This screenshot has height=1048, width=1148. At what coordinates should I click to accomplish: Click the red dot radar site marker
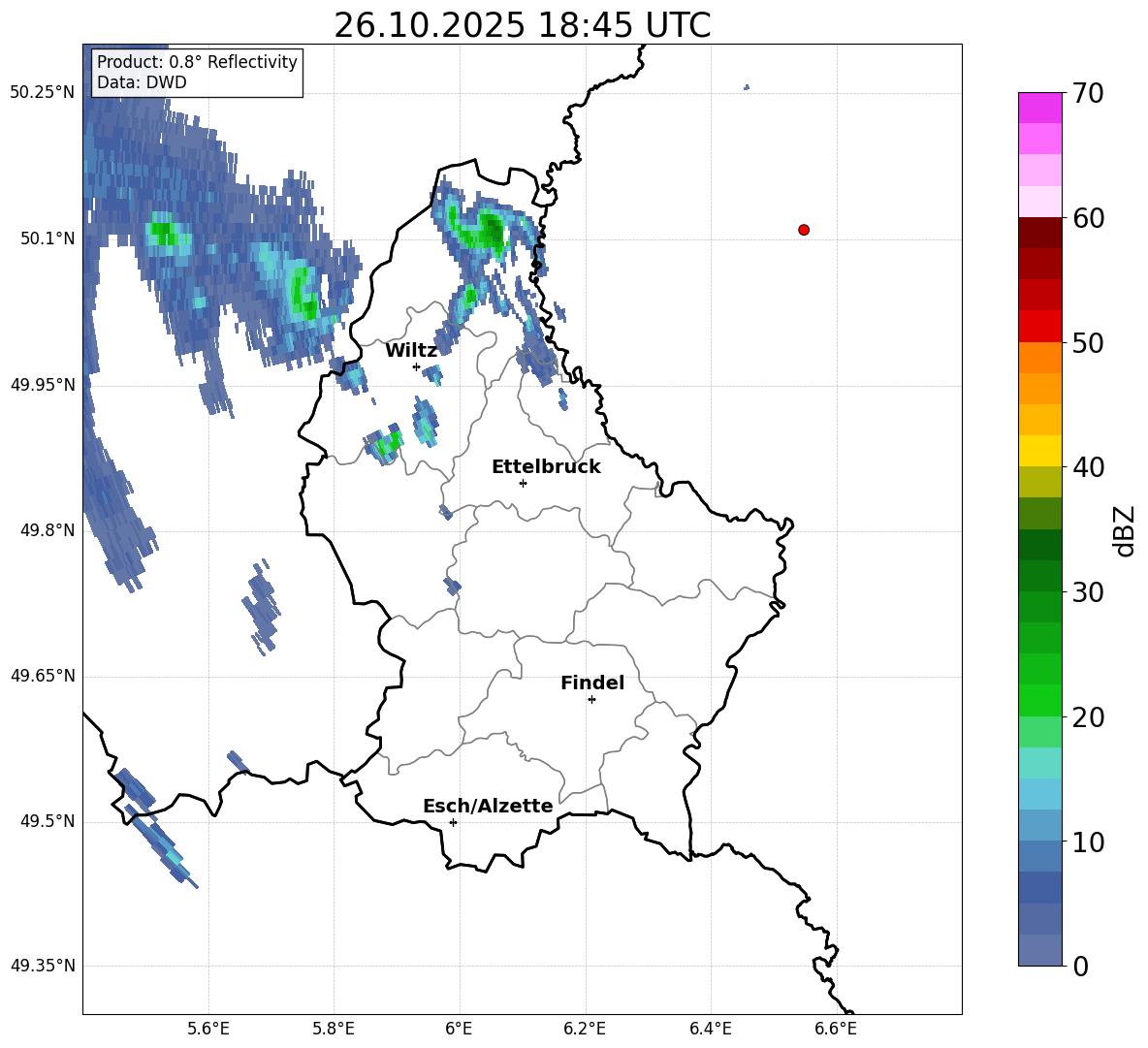coord(803,230)
